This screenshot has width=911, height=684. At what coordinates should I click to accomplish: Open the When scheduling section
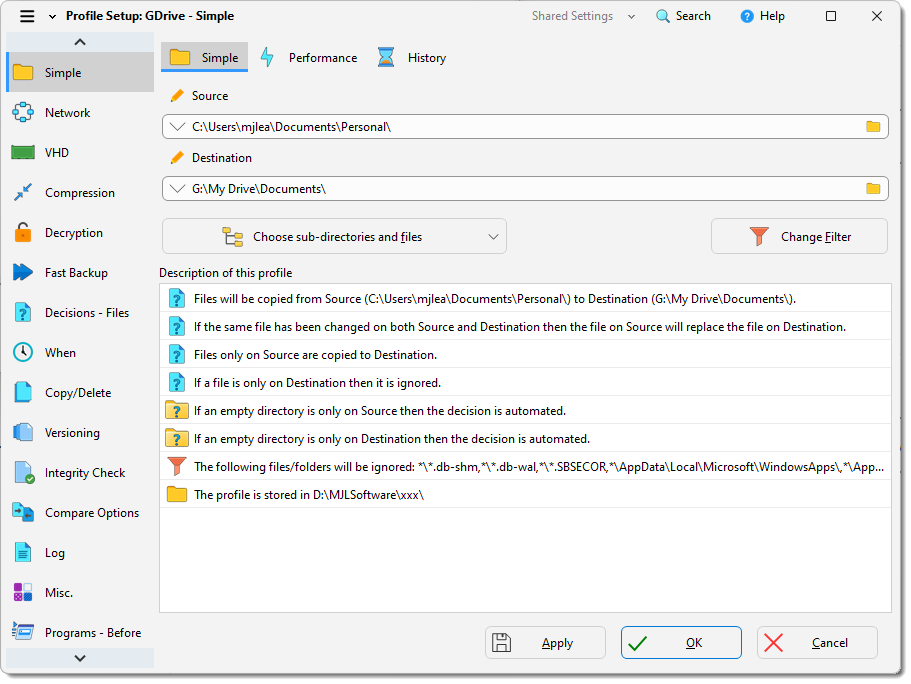pyautogui.click(x=59, y=352)
